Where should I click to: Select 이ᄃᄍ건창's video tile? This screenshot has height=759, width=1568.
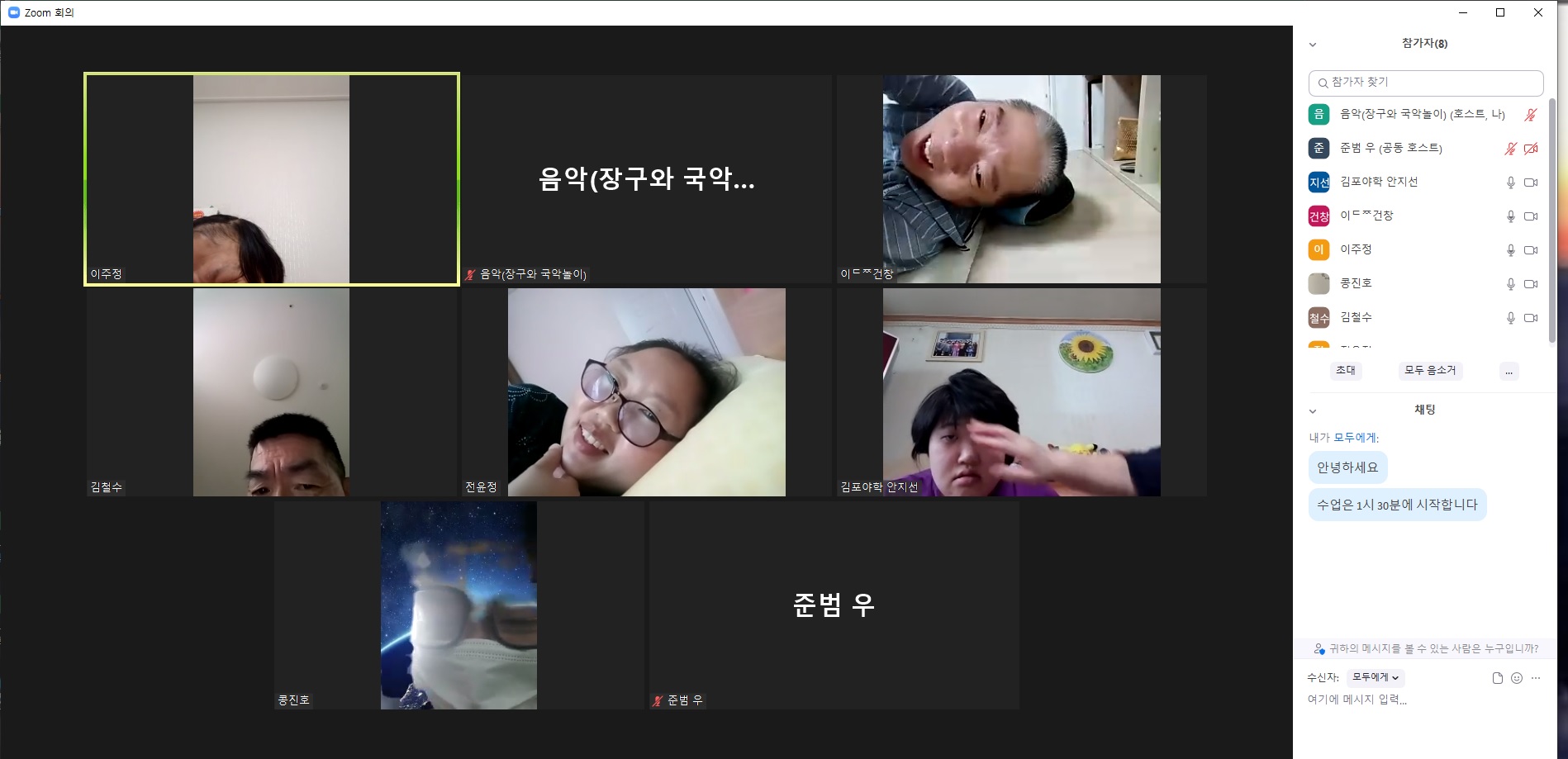(1021, 179)
